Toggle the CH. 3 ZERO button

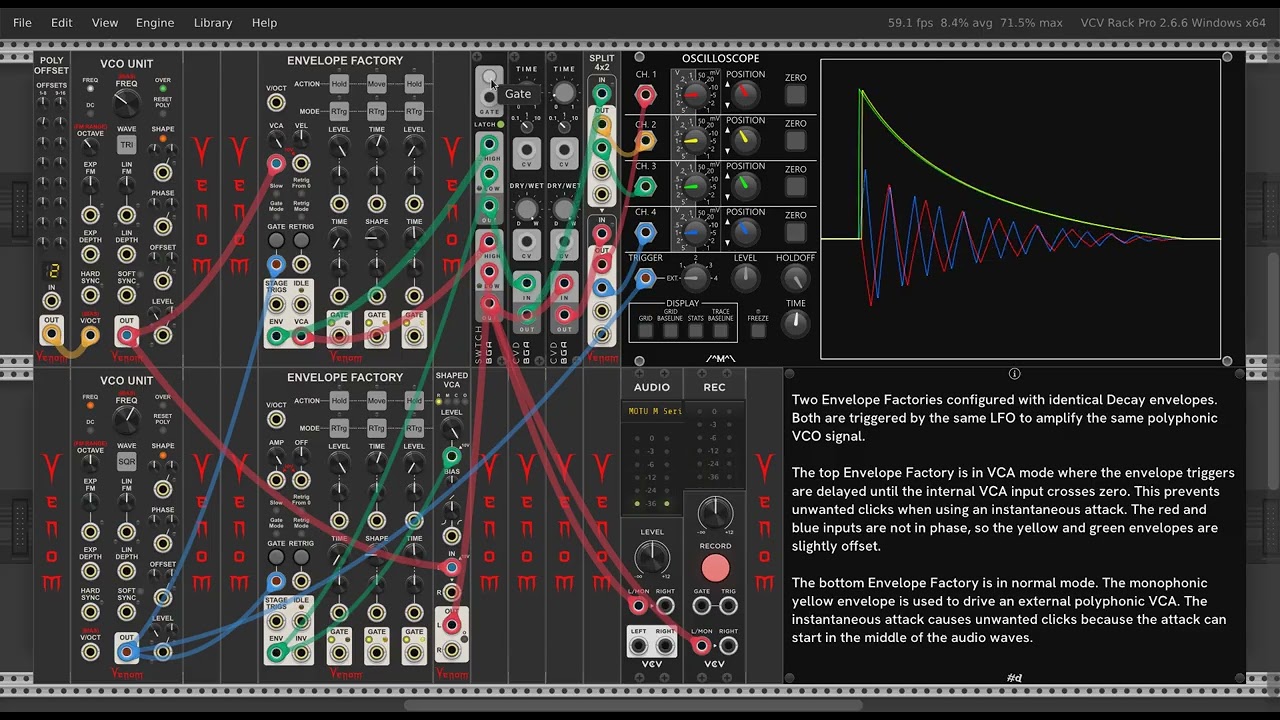(x=796, y=187)
